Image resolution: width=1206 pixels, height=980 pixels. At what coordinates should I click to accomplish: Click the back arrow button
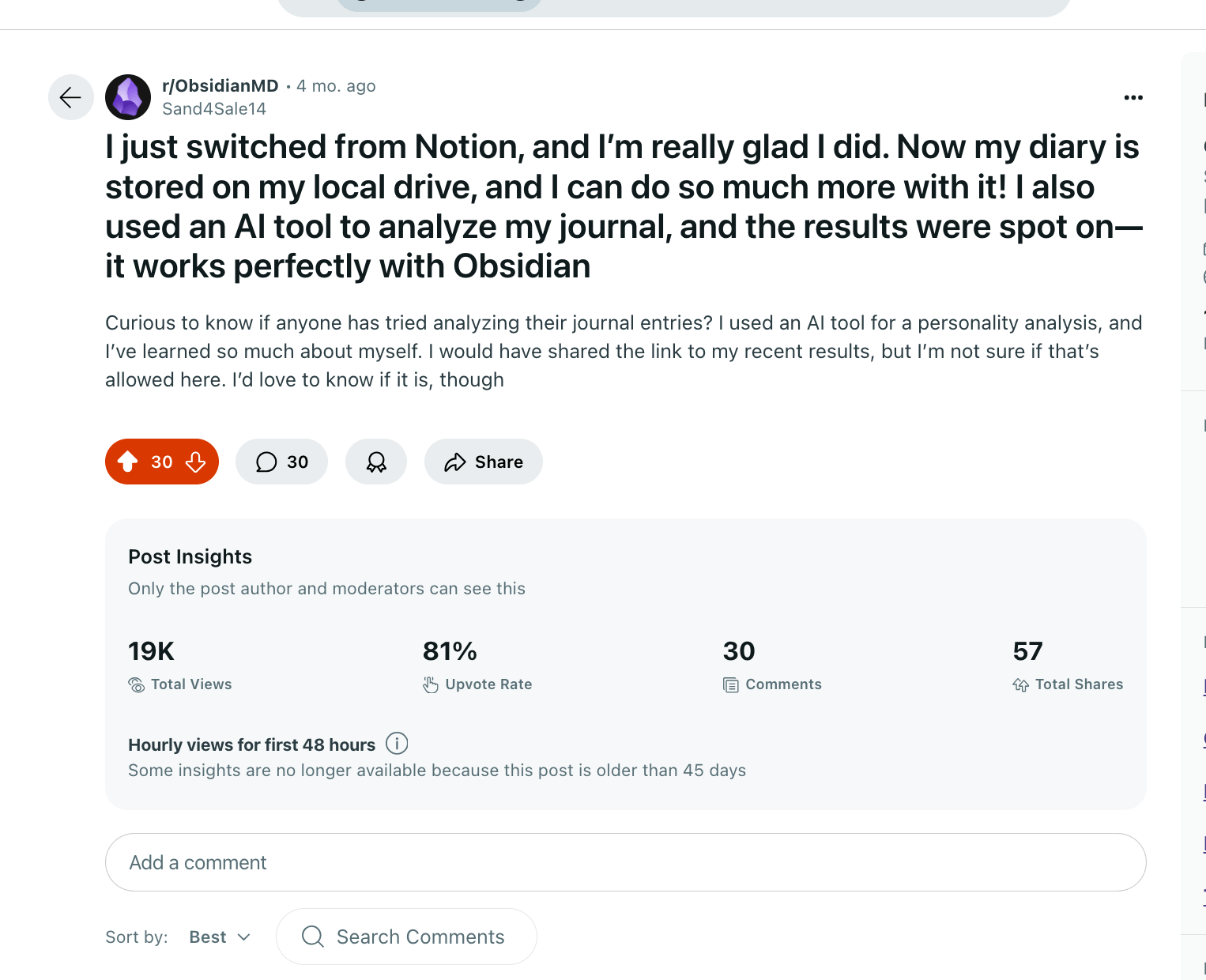[71, 97]
